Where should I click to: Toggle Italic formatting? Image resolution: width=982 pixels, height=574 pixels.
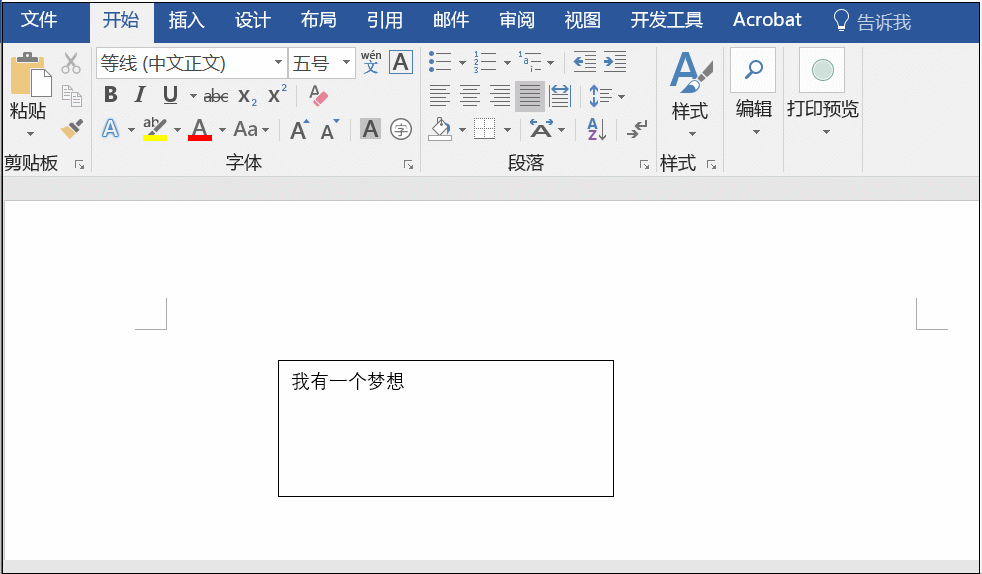140,95
